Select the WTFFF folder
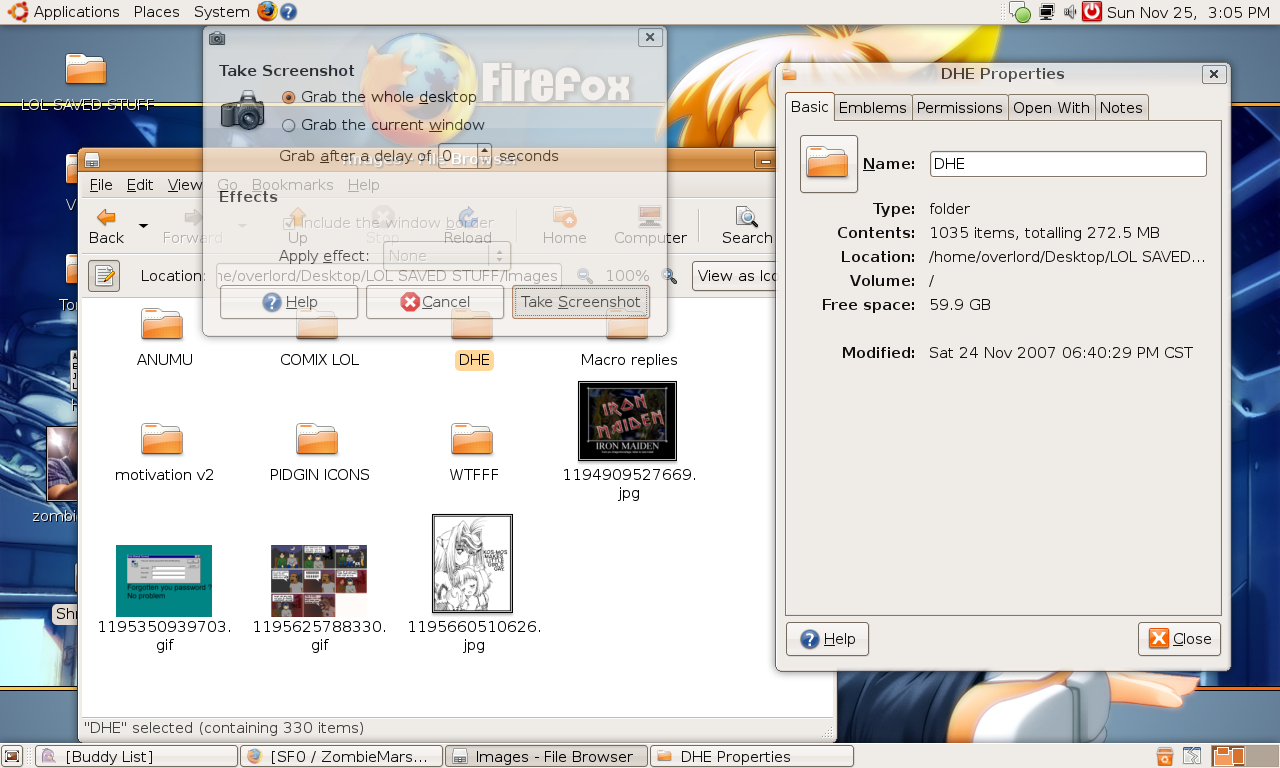The width and height of the screenshot is (1280, 768). pos(473,452)
